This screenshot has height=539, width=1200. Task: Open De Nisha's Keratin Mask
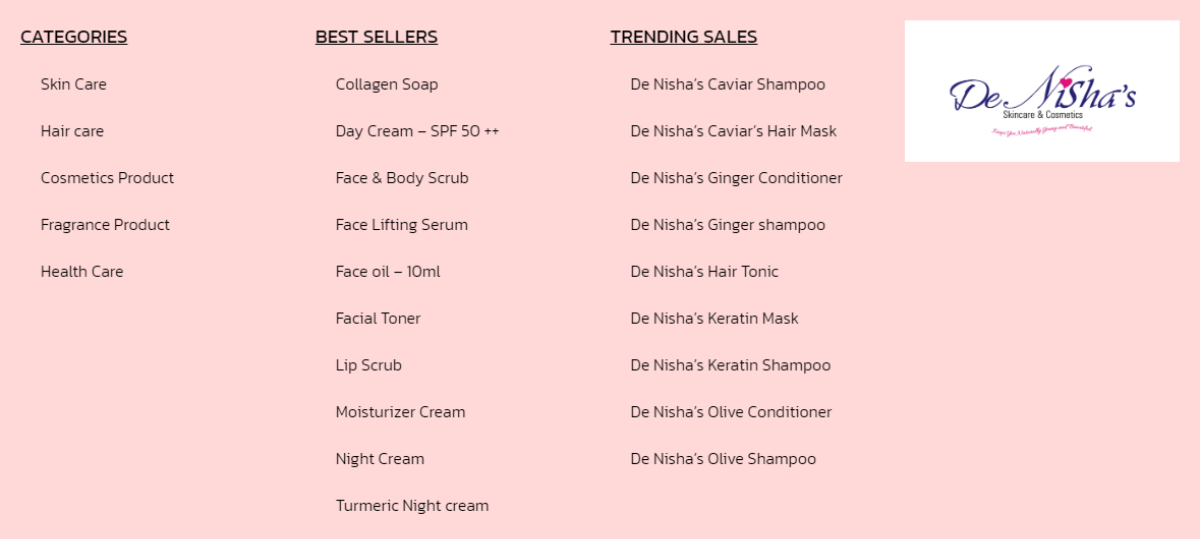pos(714,319)
